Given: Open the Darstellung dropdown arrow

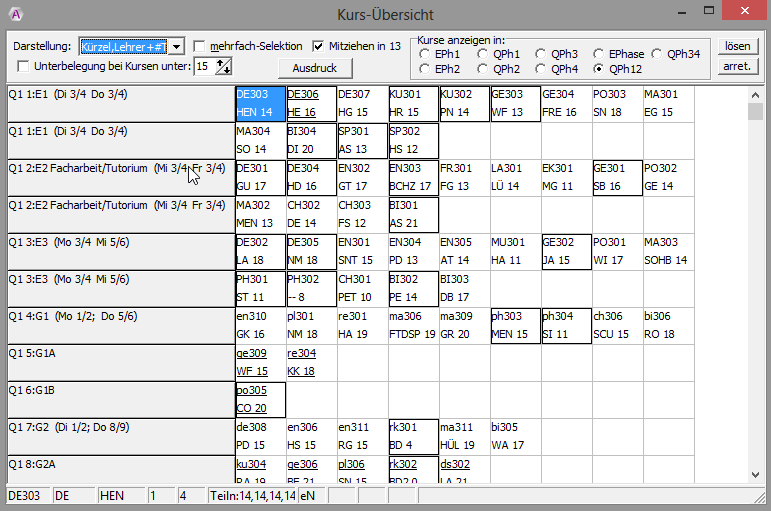Looking at the screenshot, I should click(x=177, y=47).
